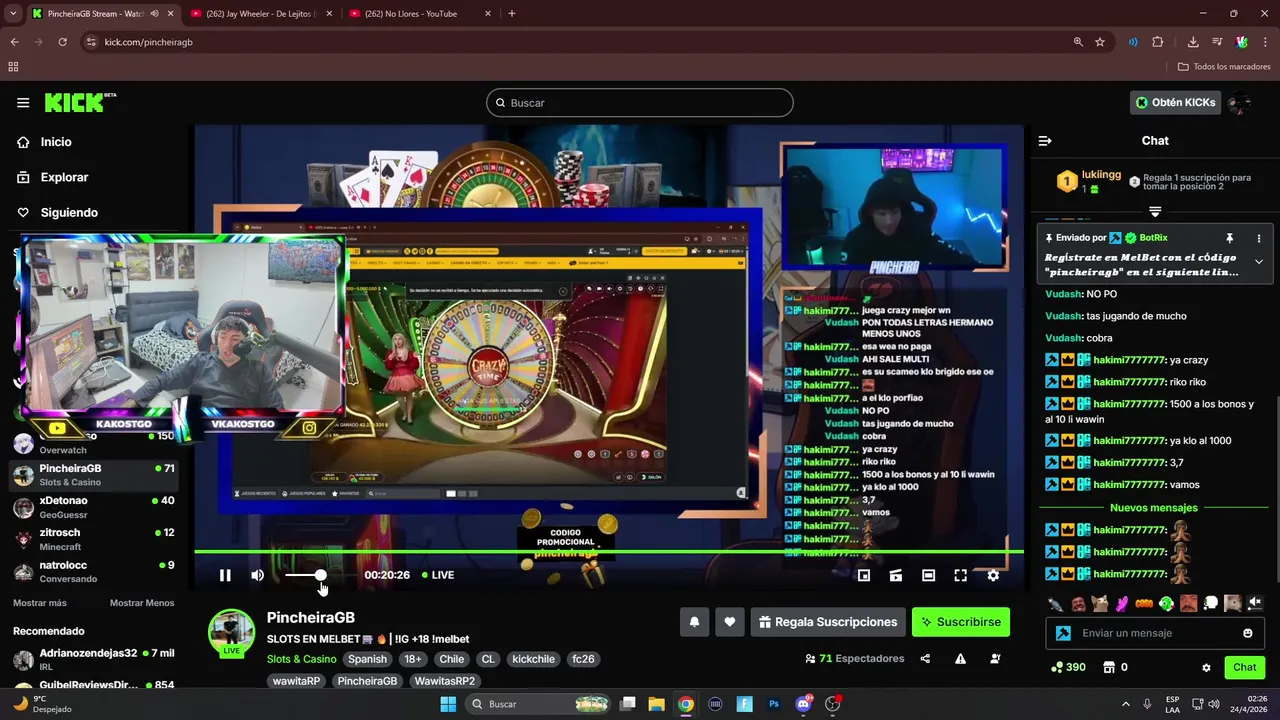Click Regala Suscripciones button
The height and width of the screenshot is (720, 1280).
point(828,622)
